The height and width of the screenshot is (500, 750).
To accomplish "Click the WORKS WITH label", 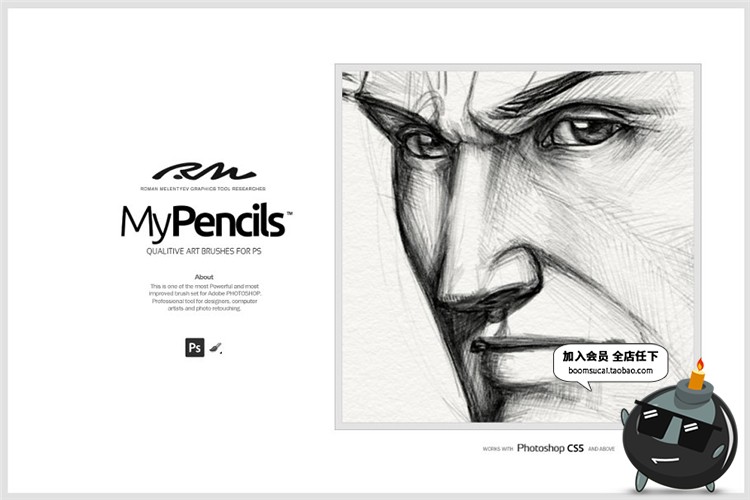I will click(497, 449).
